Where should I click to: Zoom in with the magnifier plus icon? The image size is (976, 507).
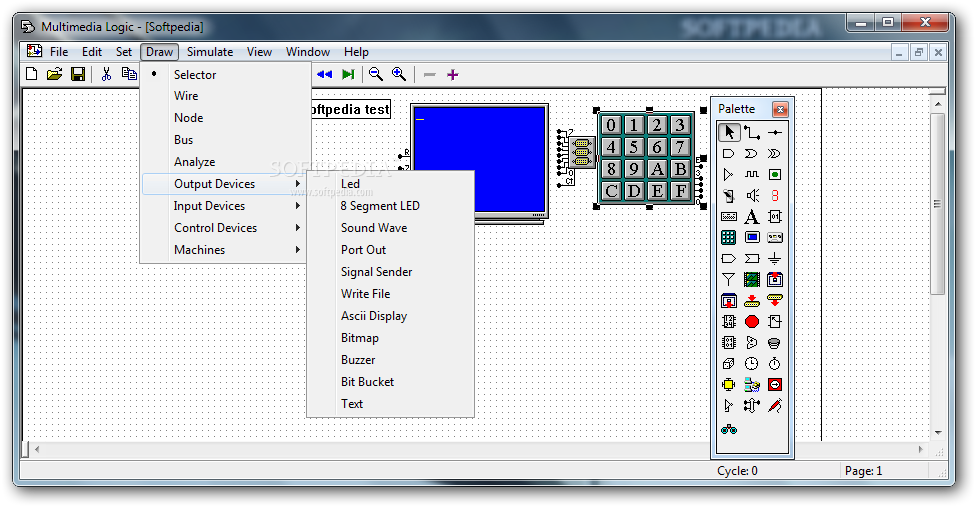point(399,75)
